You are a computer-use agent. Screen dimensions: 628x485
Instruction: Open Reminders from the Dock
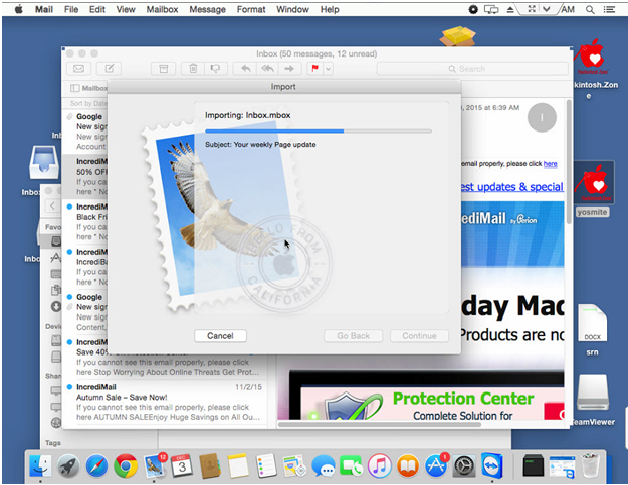pos(266,466)
